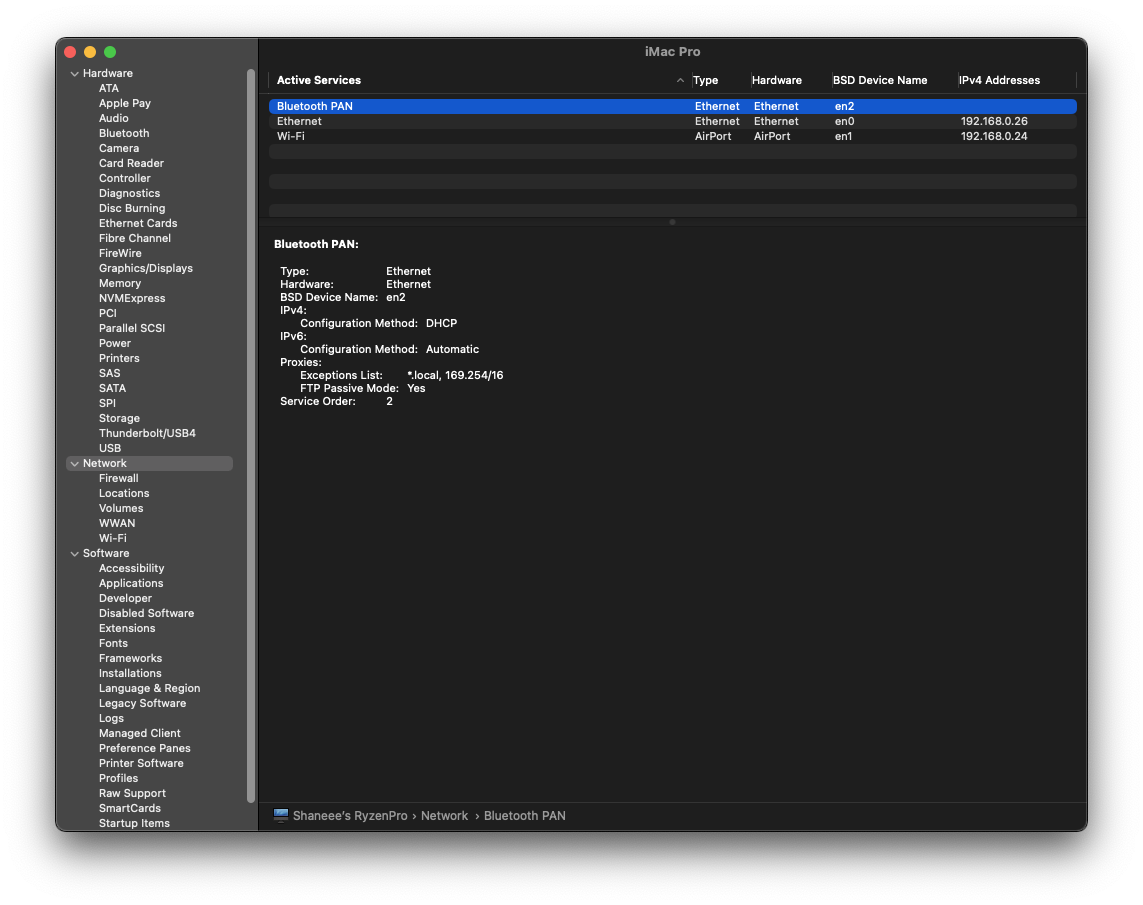This screenshot has height=905, width=1143.
Task: Click Network in the bottom path bar
Action: click(x=444, y=816)
